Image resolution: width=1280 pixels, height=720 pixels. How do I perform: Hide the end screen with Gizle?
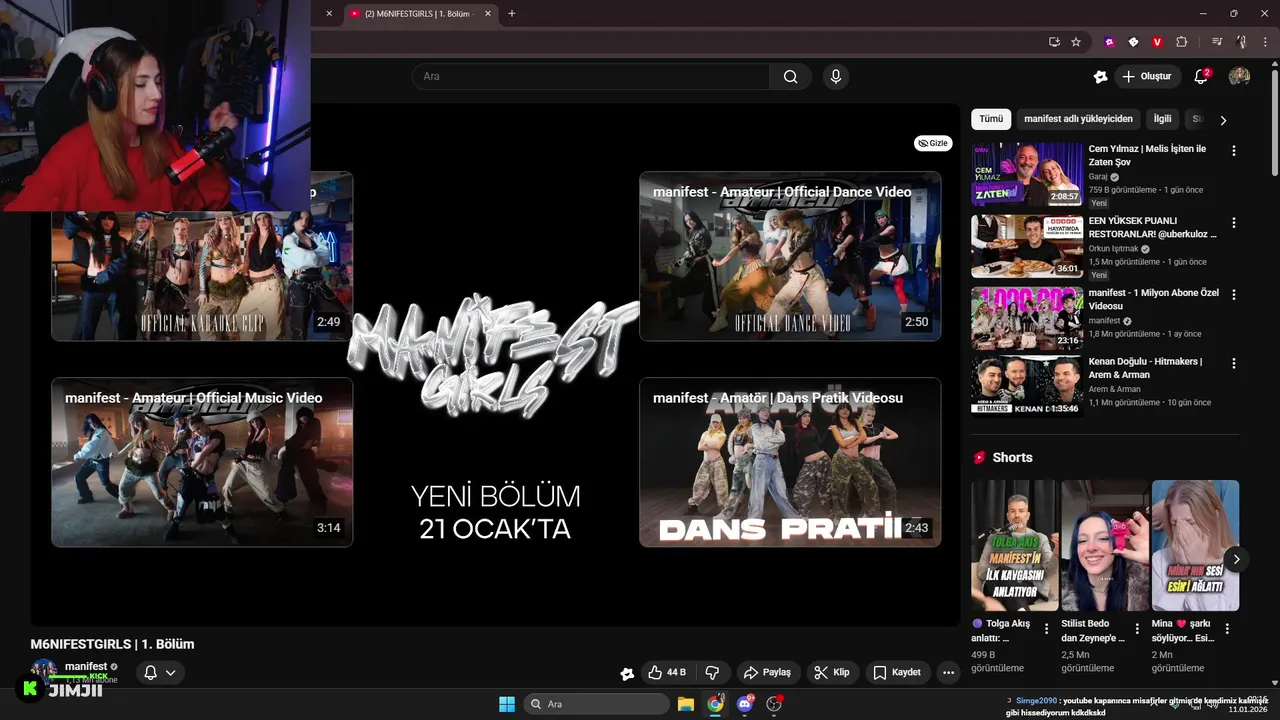[x=933, y=143]
